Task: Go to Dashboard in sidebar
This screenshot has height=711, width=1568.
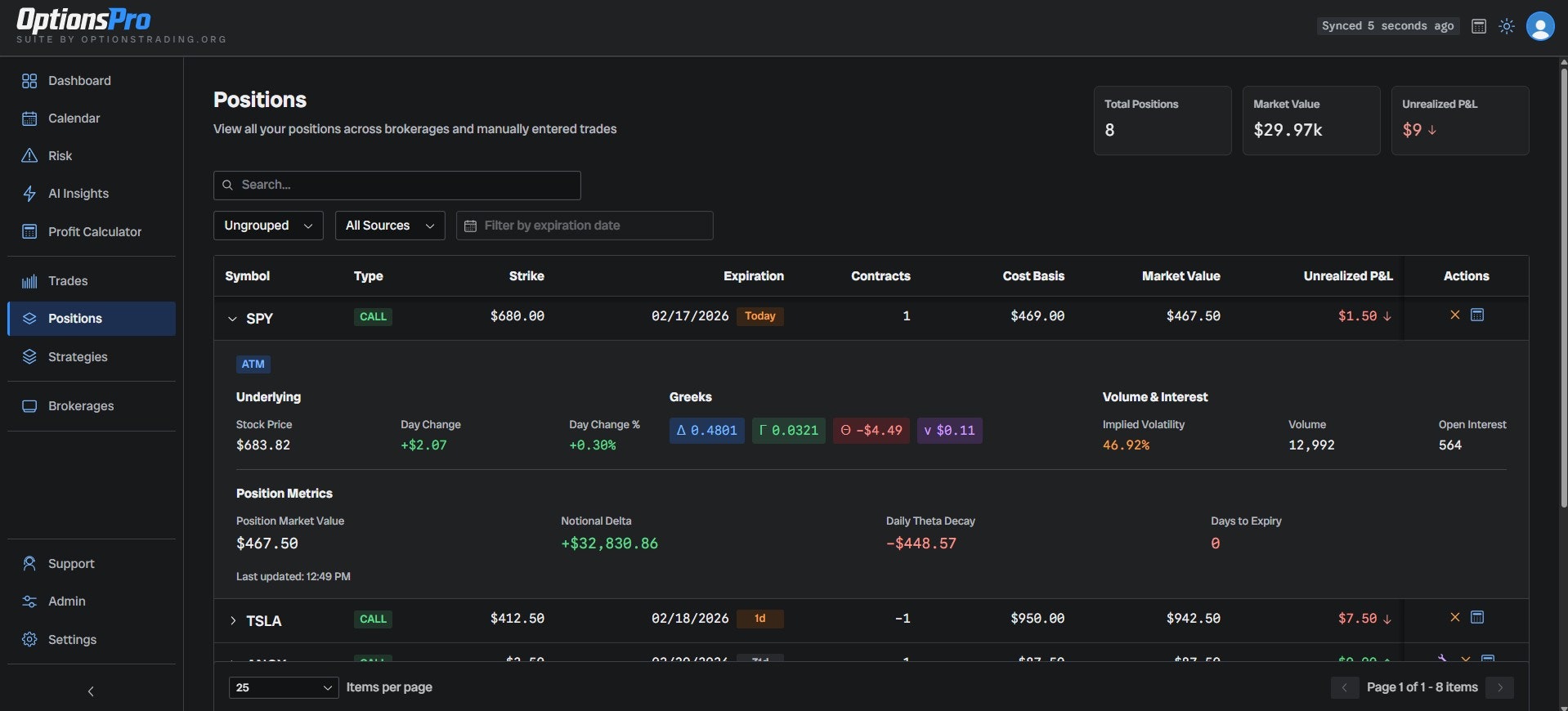Action: (79, 81)
